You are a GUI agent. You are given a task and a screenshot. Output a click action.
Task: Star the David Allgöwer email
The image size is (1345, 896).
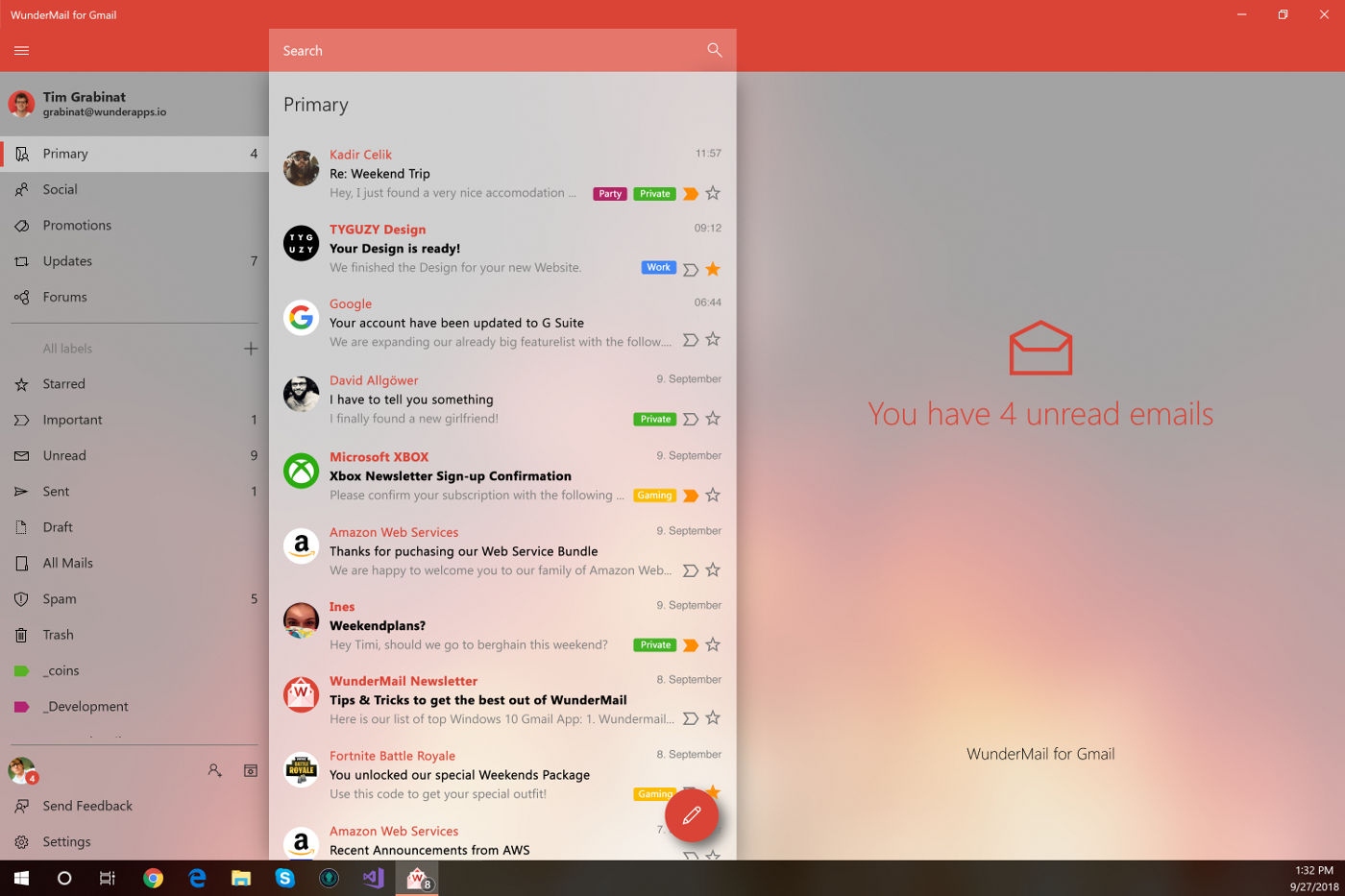point(713,419)
